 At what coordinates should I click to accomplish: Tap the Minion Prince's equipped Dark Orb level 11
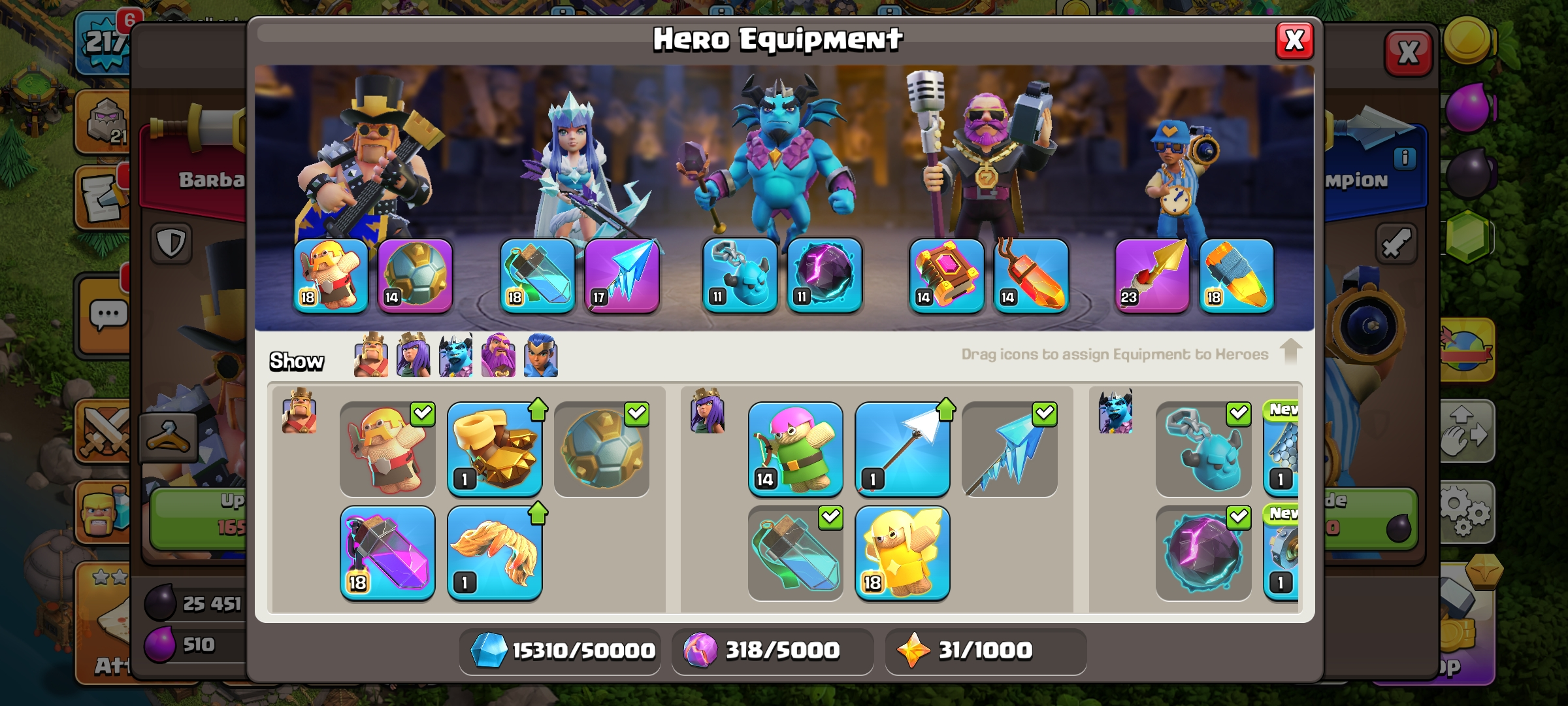[x=825, y=276]
